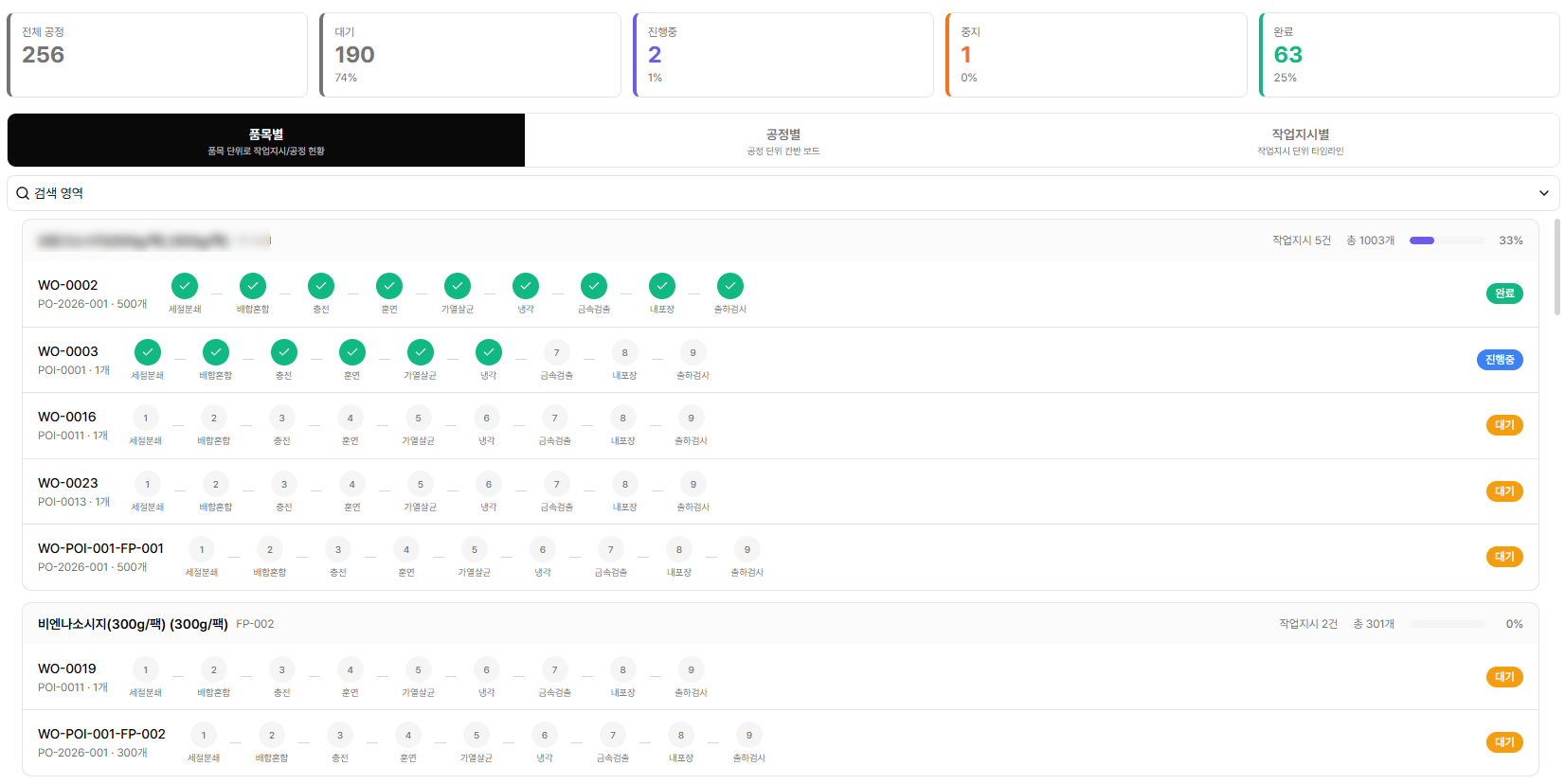Click 냉각 completed check icon in WO-0002
Image resolution: width=1565 pixels, height=784 pixels.
point(526,286)
